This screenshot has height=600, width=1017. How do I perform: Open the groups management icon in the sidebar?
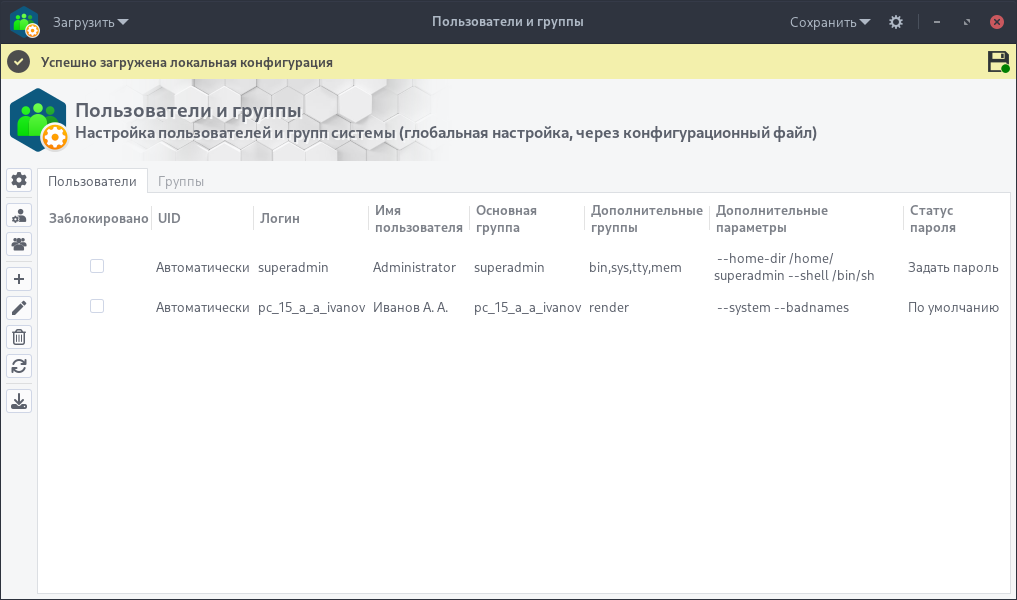18,243
